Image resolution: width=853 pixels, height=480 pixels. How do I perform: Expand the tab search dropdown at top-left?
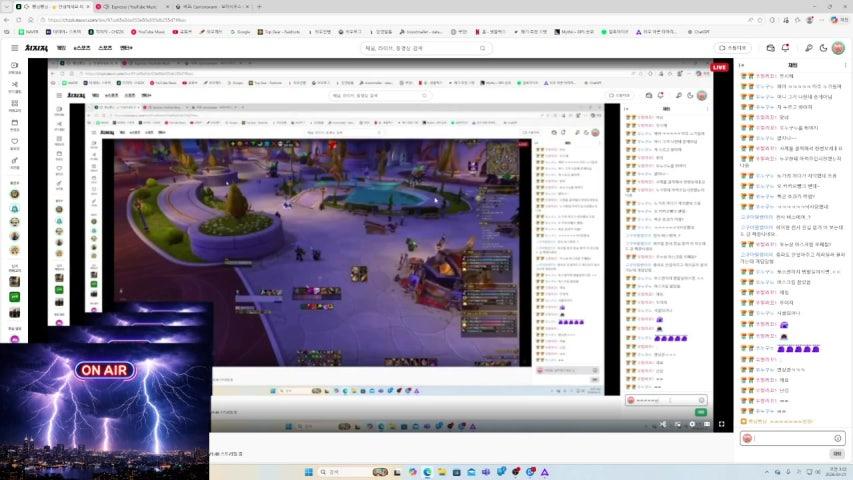6,7
